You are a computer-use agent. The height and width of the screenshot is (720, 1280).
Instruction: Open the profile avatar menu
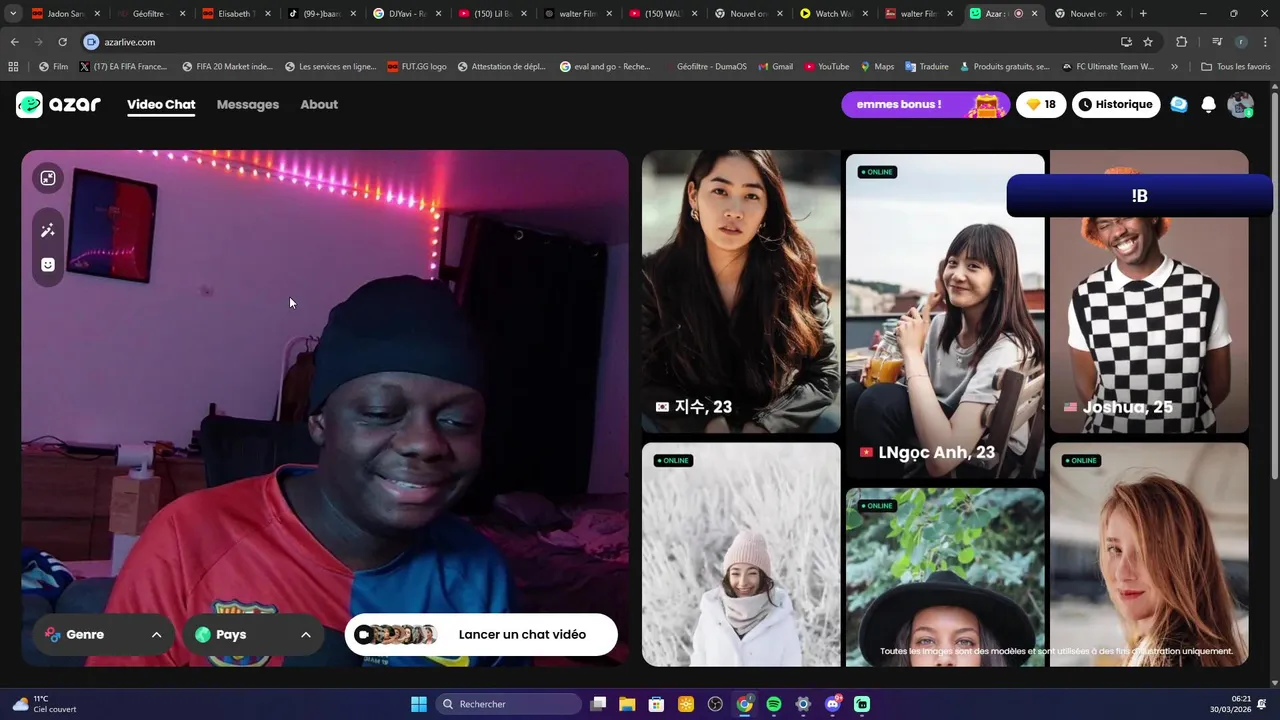point(1240,104)
